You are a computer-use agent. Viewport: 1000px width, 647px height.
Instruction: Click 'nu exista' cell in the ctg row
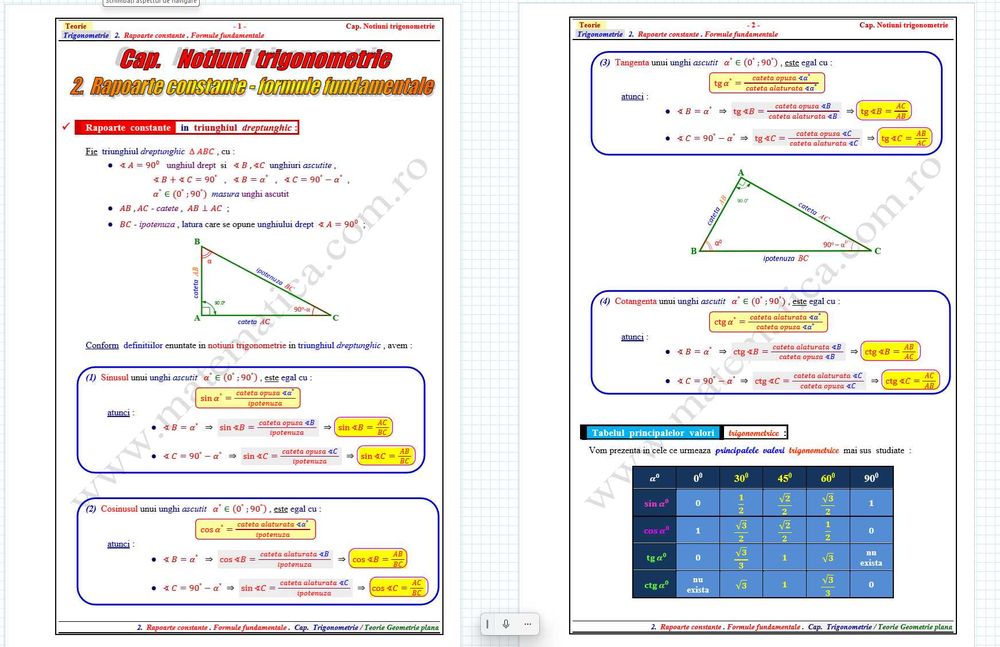coord(698,584)
